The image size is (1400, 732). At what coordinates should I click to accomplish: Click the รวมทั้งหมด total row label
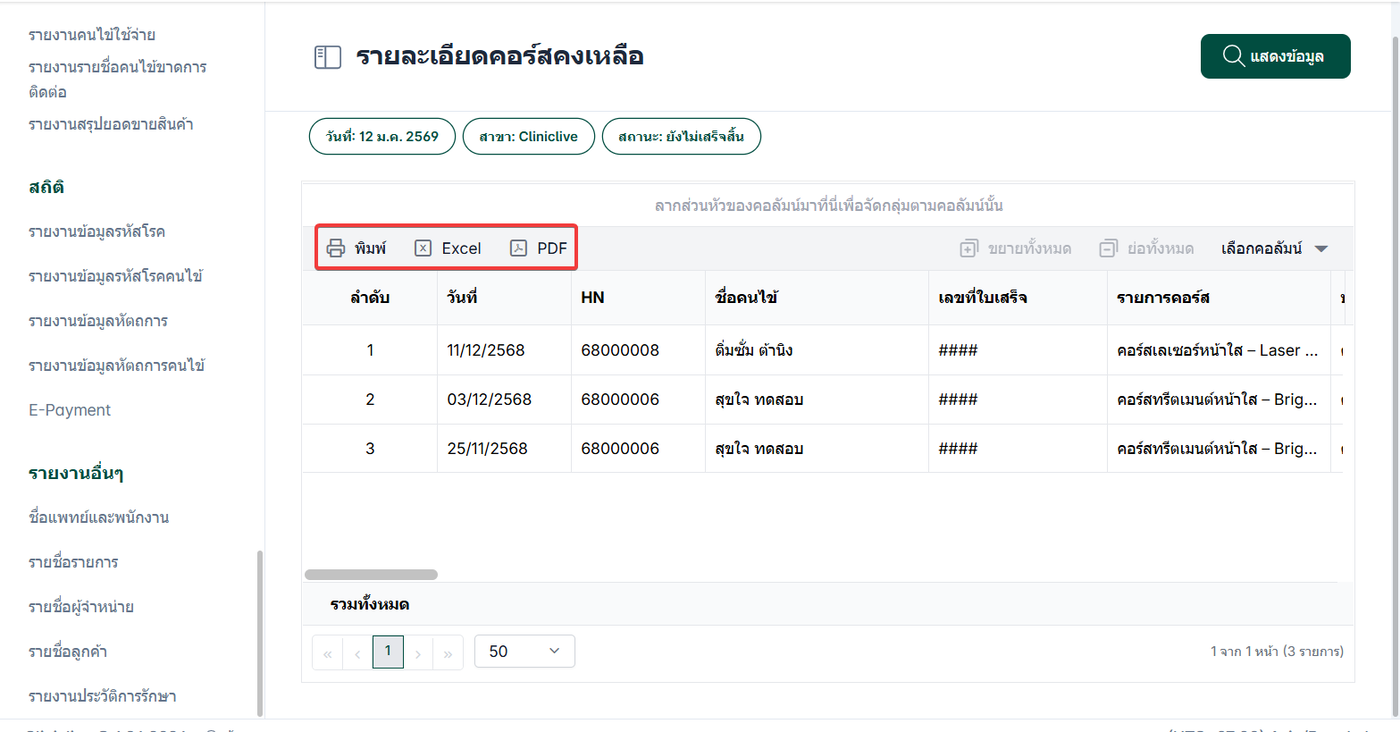(369, 604)
